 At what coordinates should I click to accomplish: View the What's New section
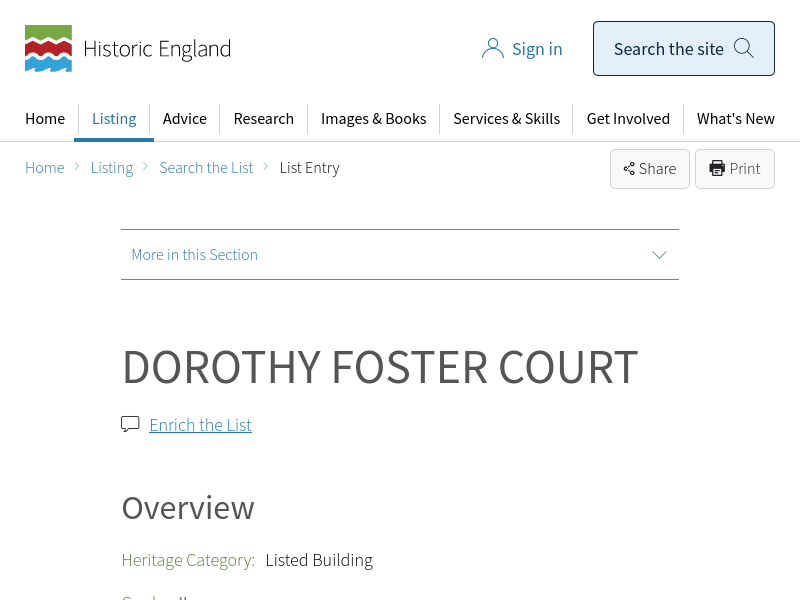(735, 118)
